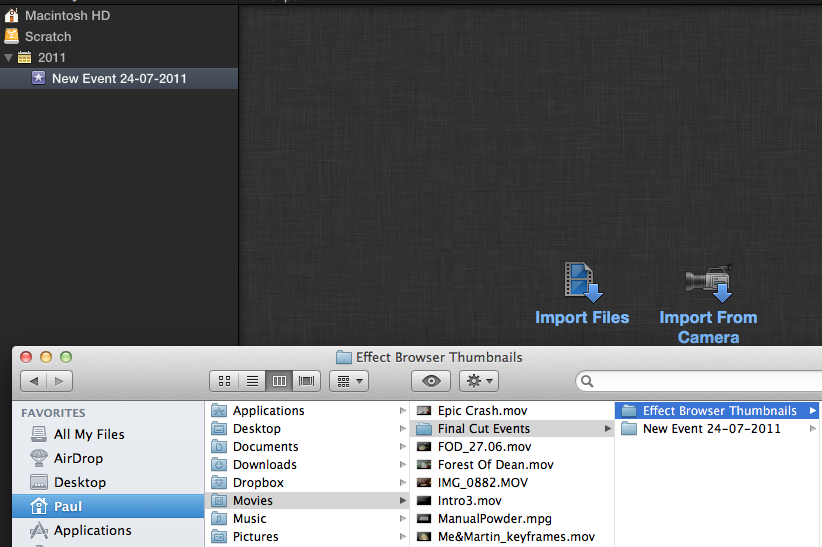Click the Finder search field
This screenshot has width=822, height=547.
point(700,381)
